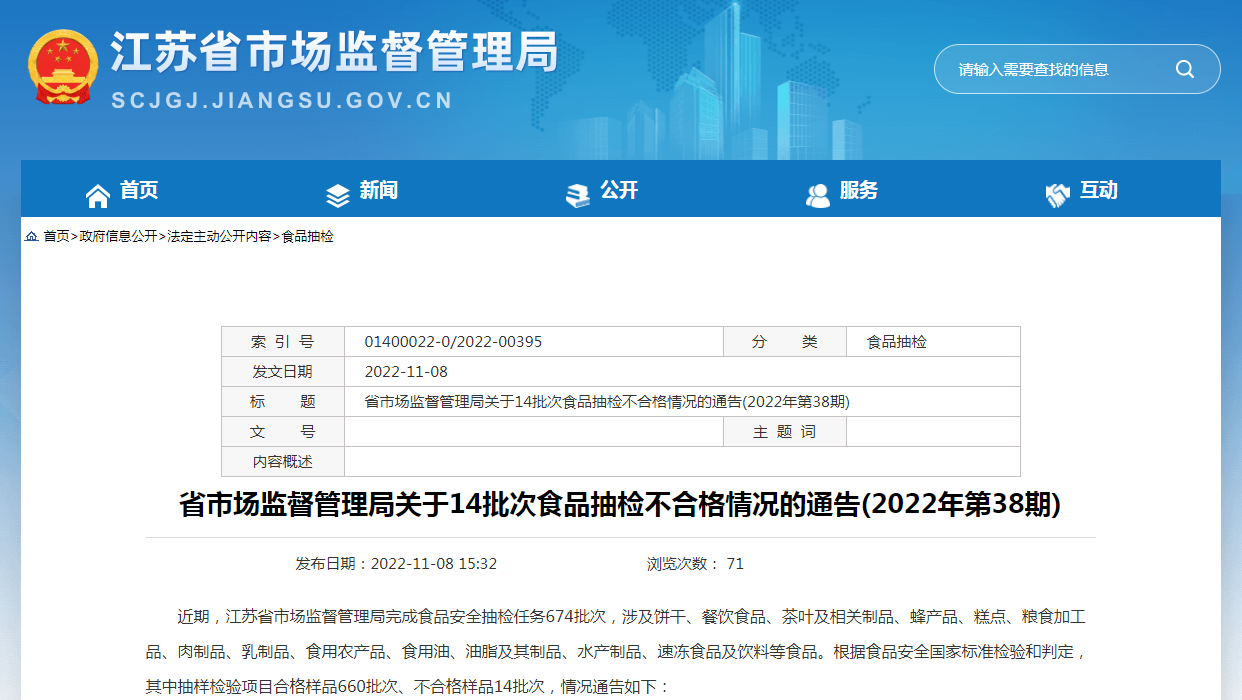
Task: Click the national emblem logo
Action: click(63, 67)
